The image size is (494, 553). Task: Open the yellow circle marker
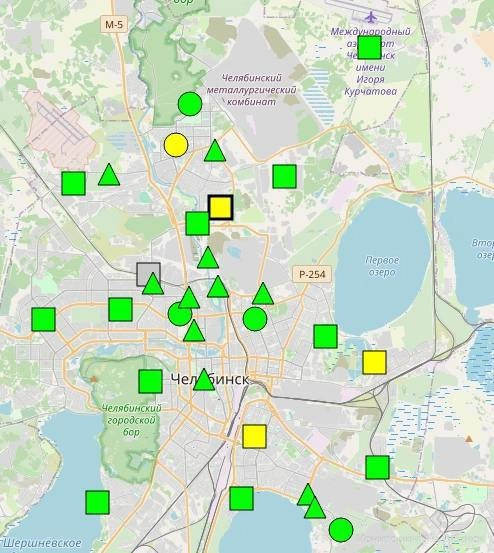[176, 145]
